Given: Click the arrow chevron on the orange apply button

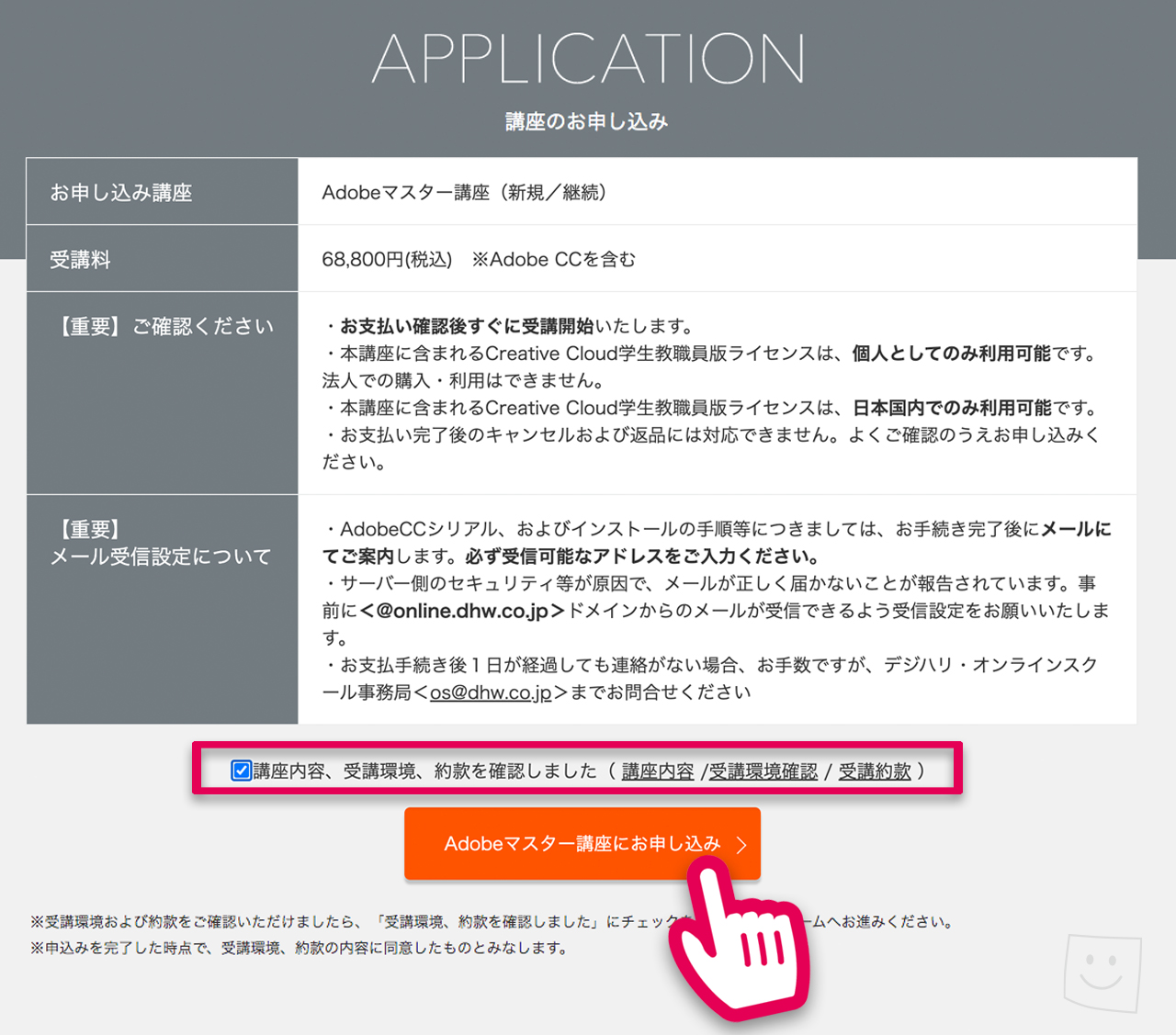Looking at the screenshot, I should [741, 845].
